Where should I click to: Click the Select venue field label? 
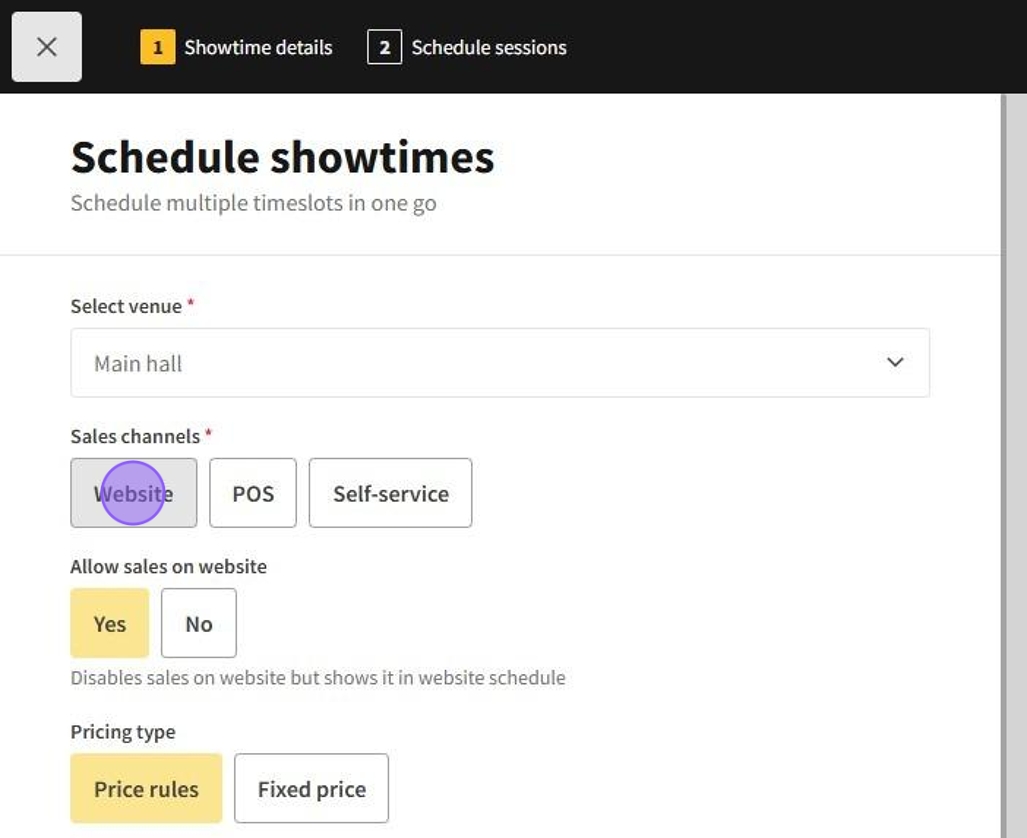tap(126, 306)
